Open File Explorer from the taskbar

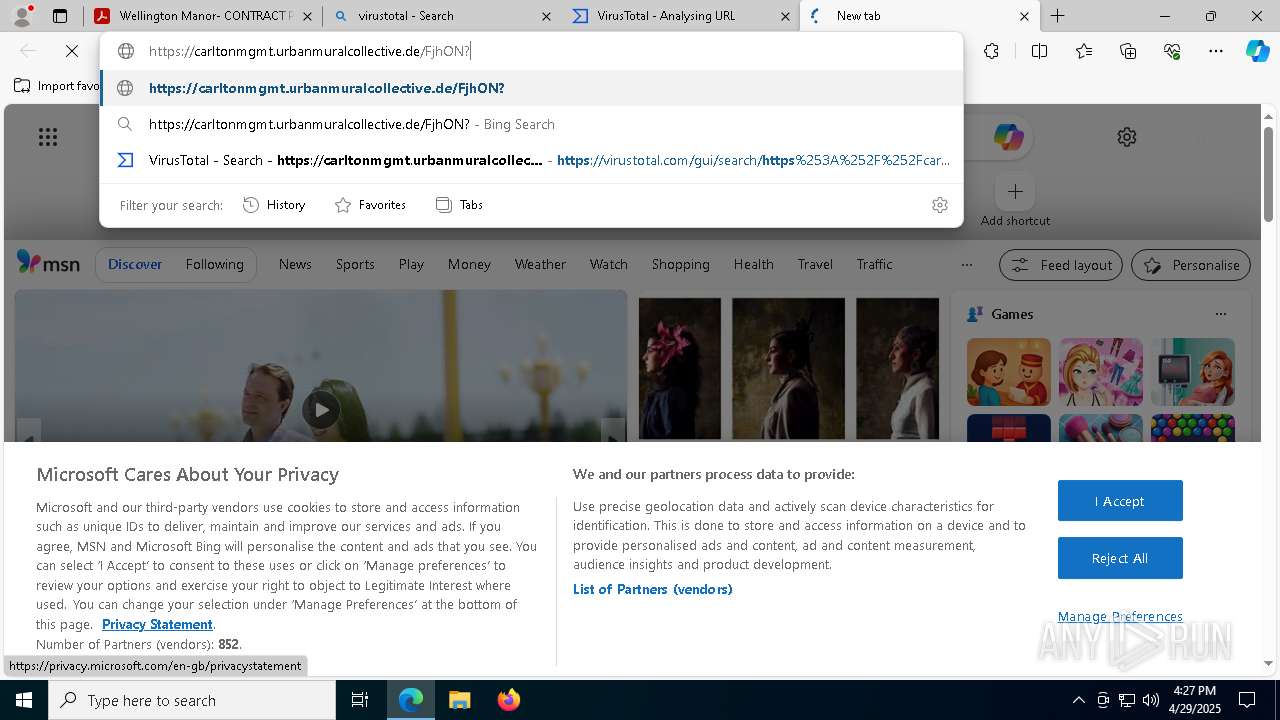pyautogui.click(x=459, y=700)
